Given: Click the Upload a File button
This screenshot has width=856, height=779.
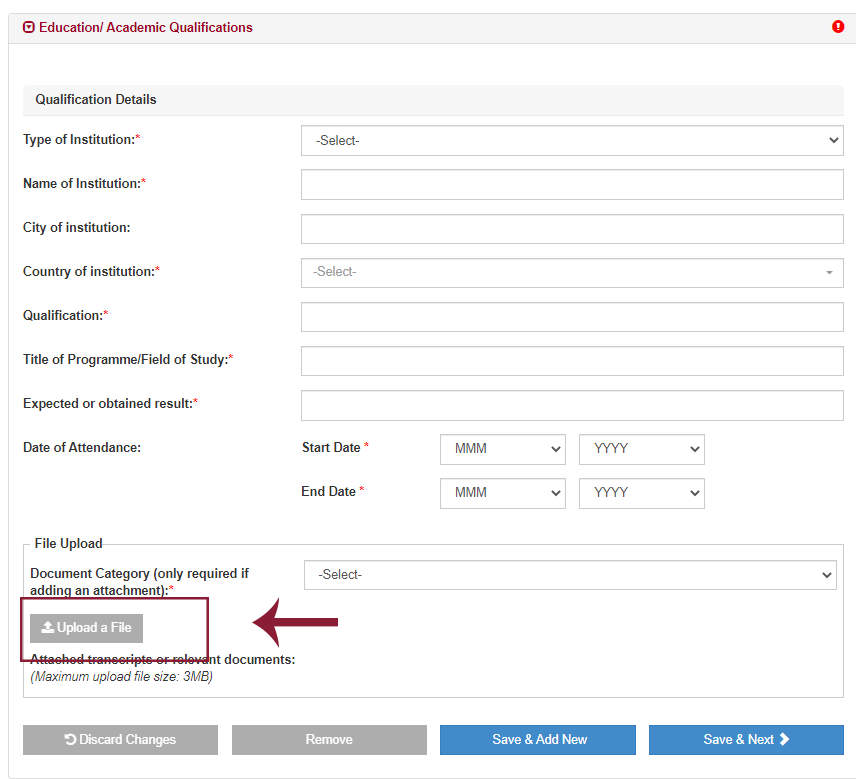Looking at the screenshot, I should click(87, 628).
